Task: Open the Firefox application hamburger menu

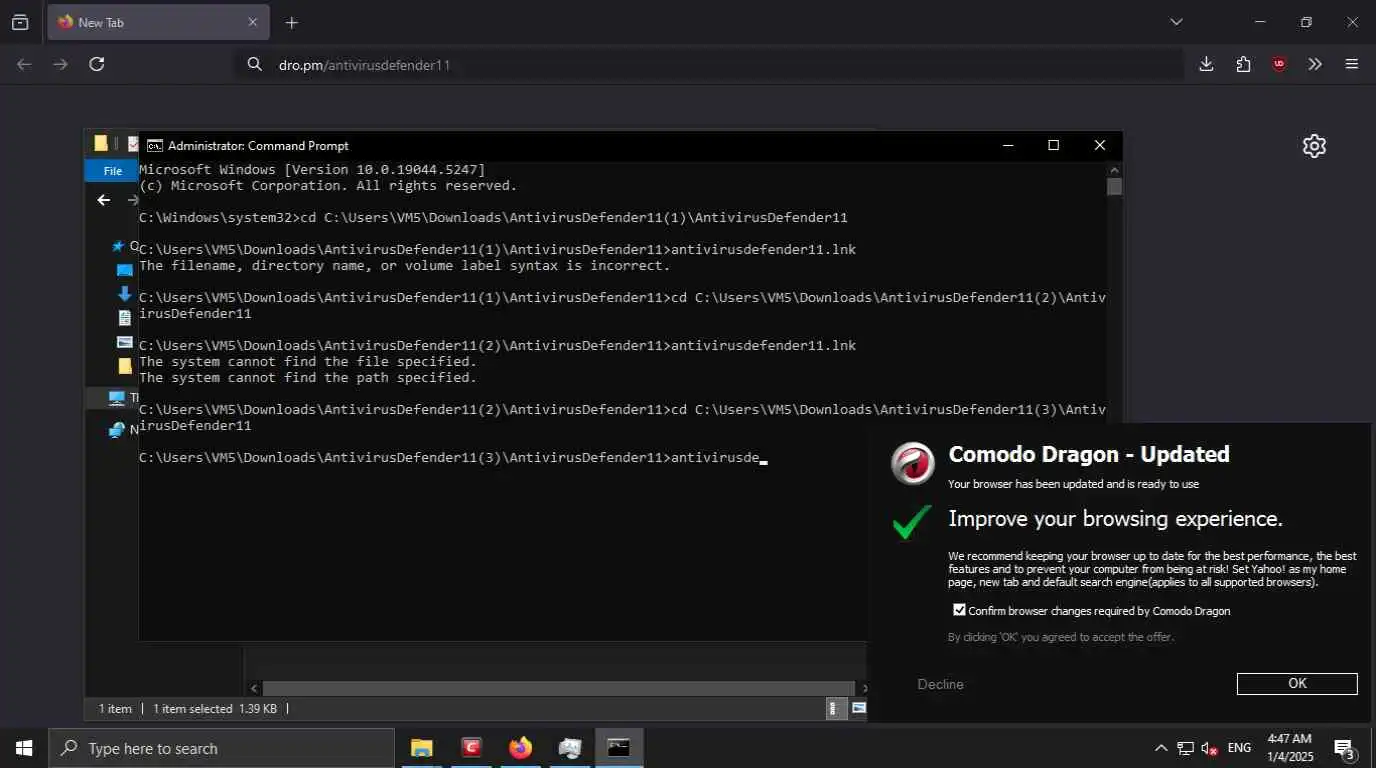Action: (x=1352, y=64)
